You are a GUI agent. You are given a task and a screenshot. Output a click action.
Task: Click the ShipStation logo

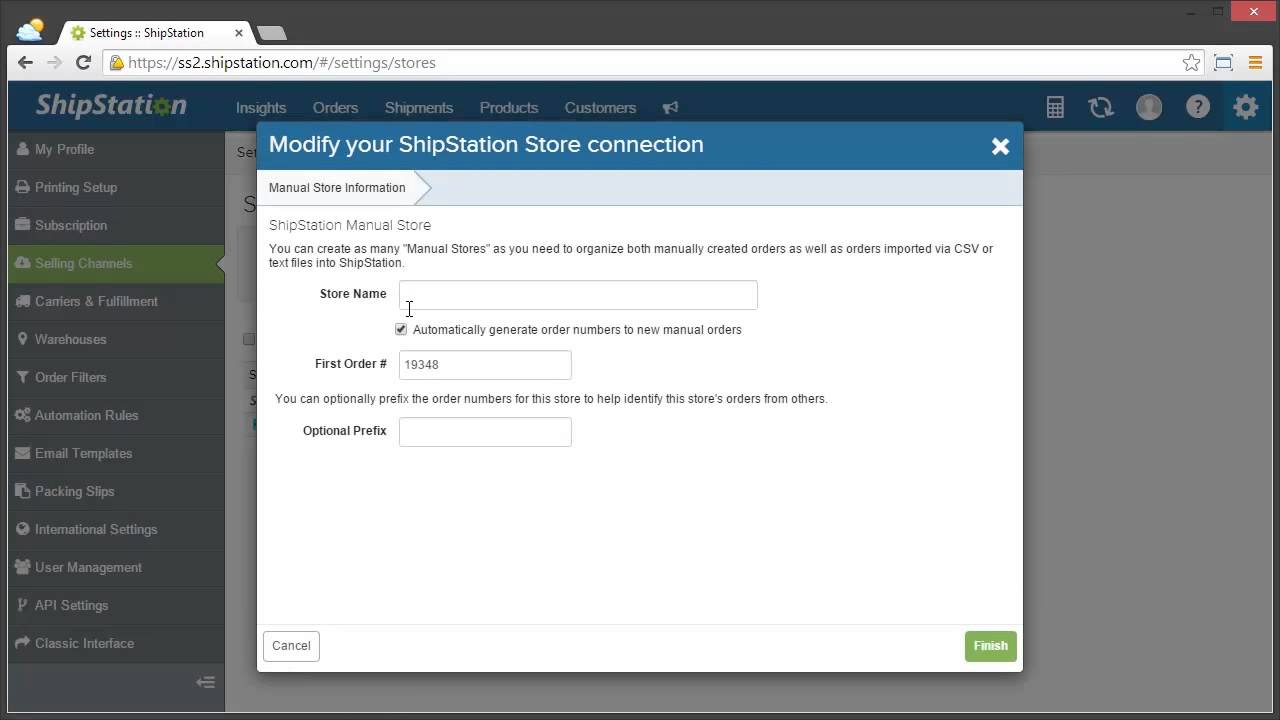111,106
